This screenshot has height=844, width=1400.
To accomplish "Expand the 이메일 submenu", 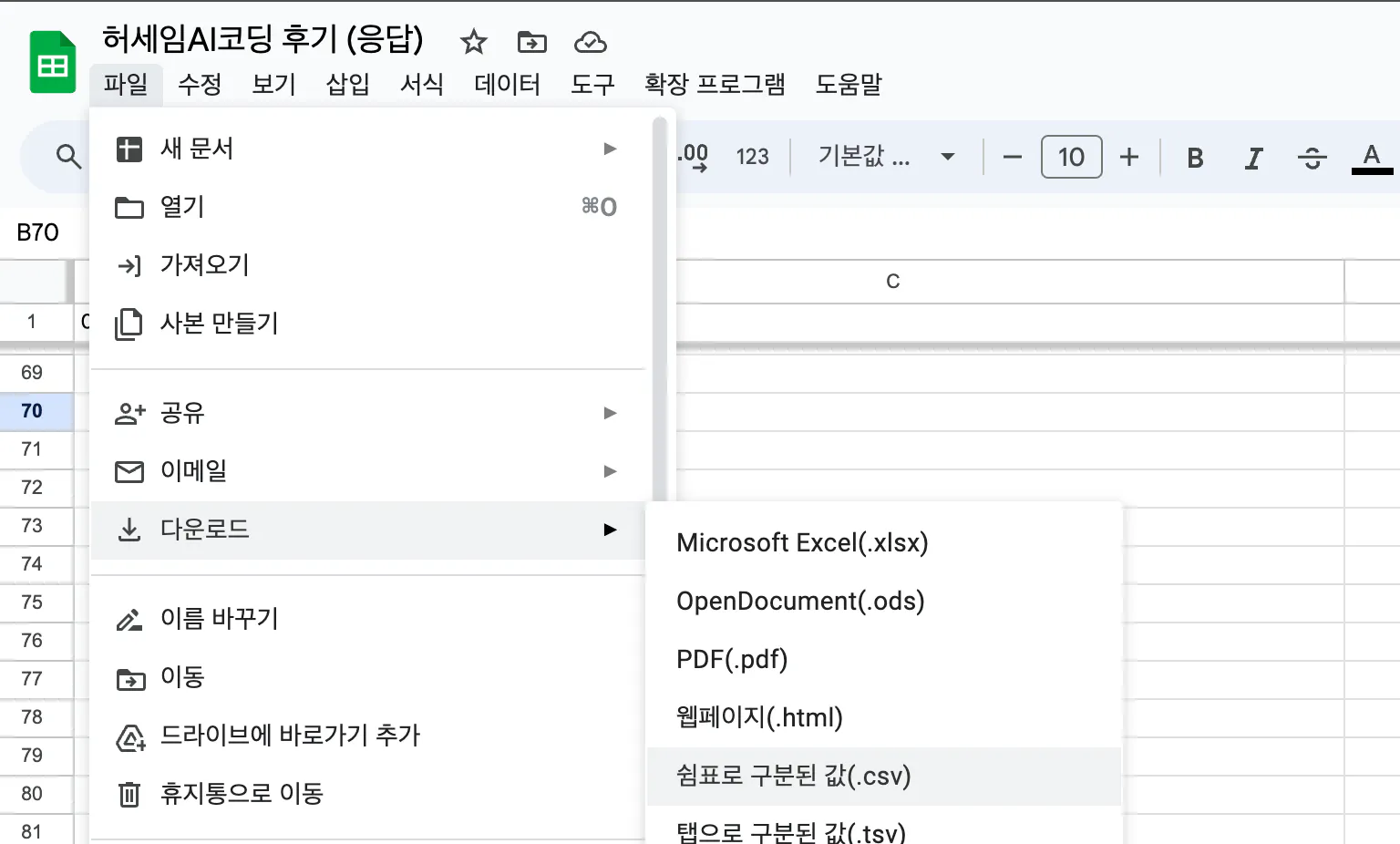I will coord(368,471).
